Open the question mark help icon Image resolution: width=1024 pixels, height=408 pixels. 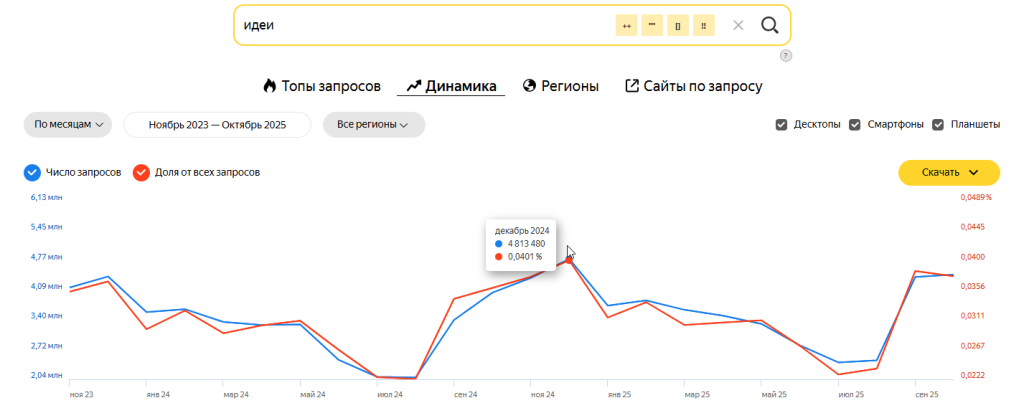point(785,56)
